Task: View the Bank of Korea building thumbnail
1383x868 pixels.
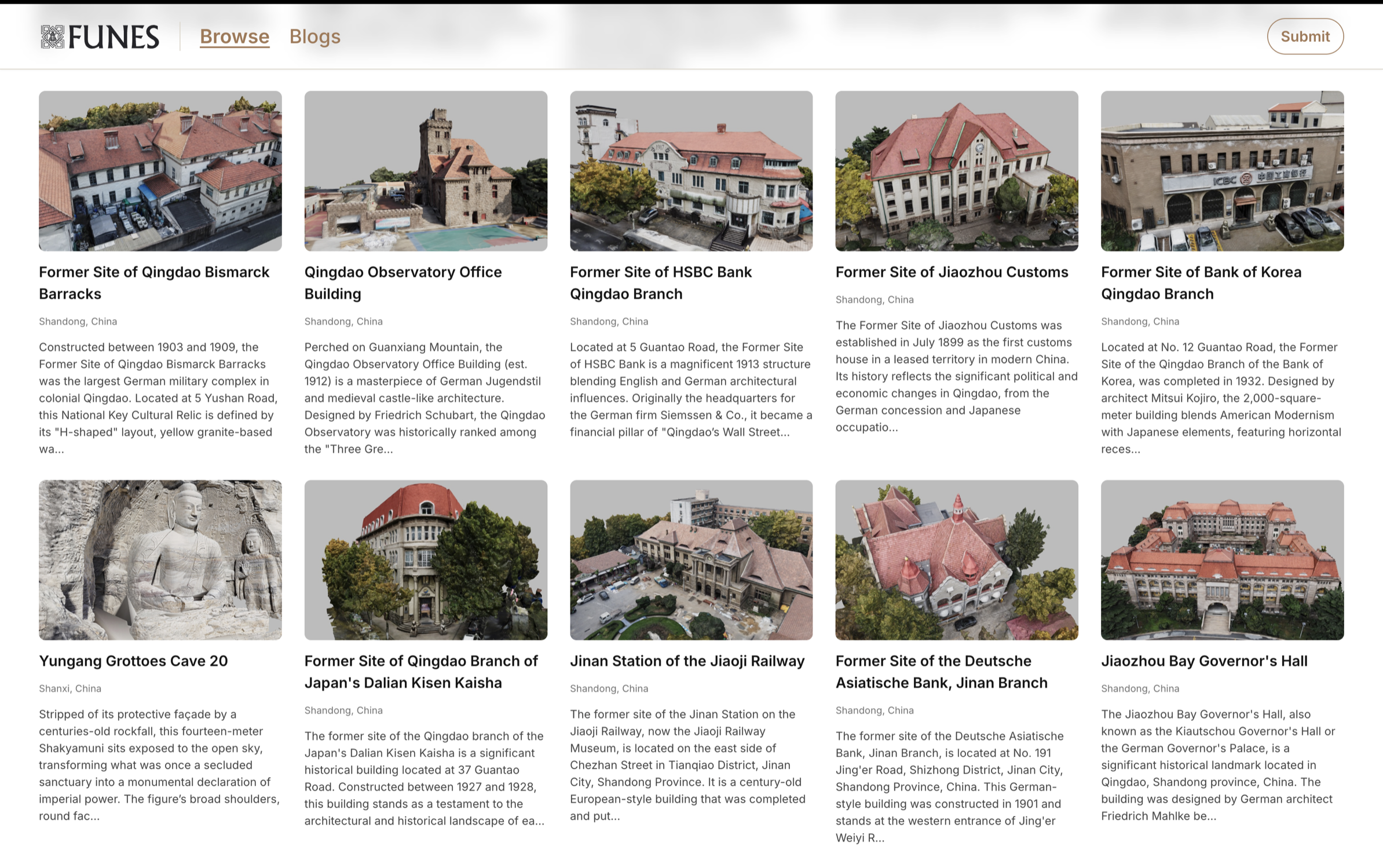Action: pos(1221,171)
